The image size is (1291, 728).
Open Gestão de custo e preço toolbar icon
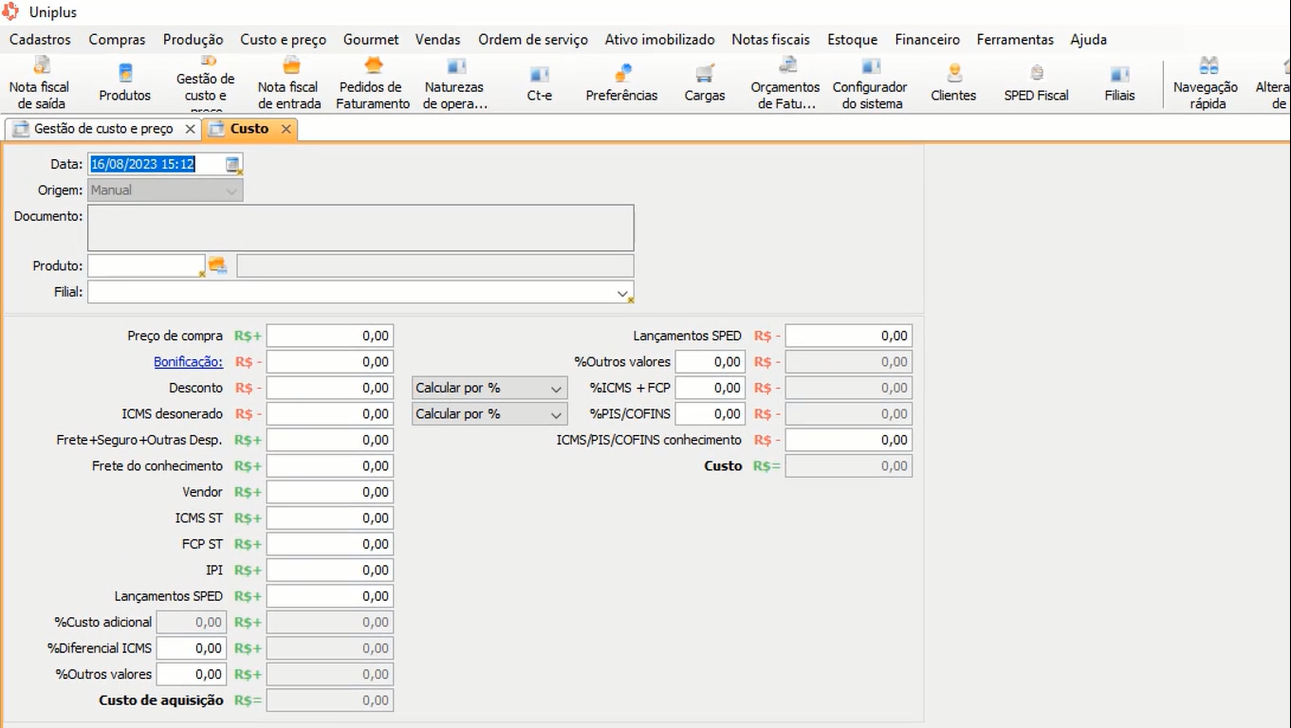point(206,84)
